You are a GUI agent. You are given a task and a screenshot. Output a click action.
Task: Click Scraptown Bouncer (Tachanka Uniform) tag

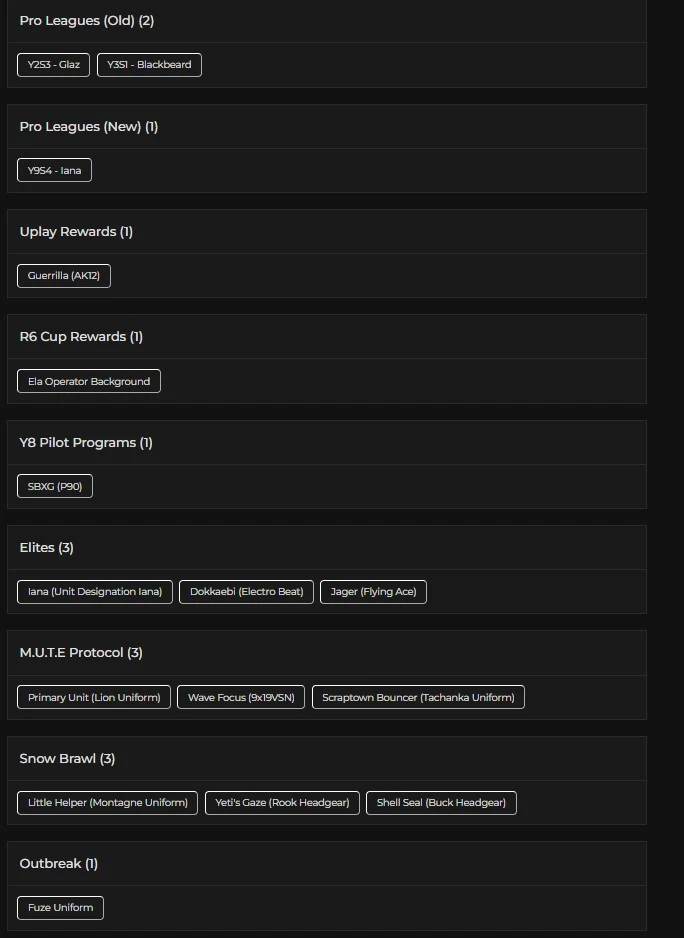[x=418, y=697]
